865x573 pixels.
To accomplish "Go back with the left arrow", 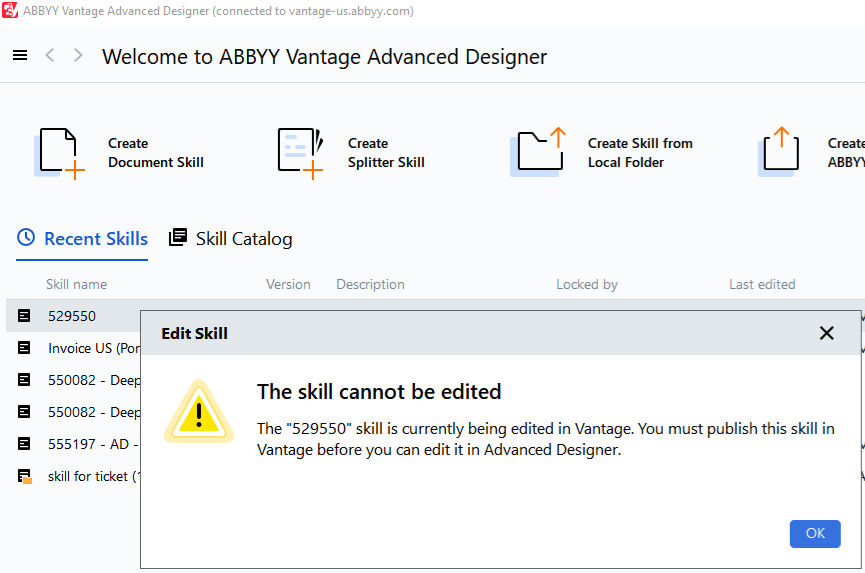I will coord(50,55).
